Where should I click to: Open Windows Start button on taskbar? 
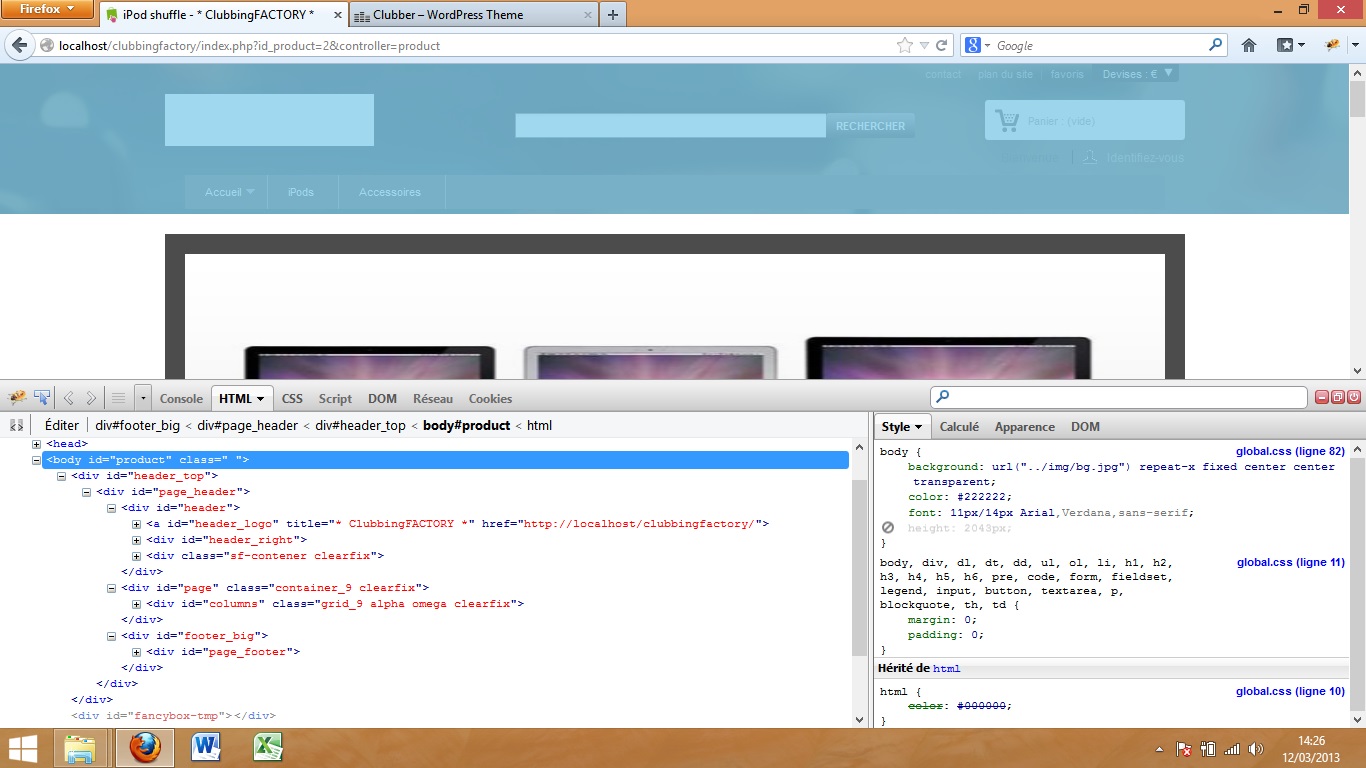[x=23, y=748]
